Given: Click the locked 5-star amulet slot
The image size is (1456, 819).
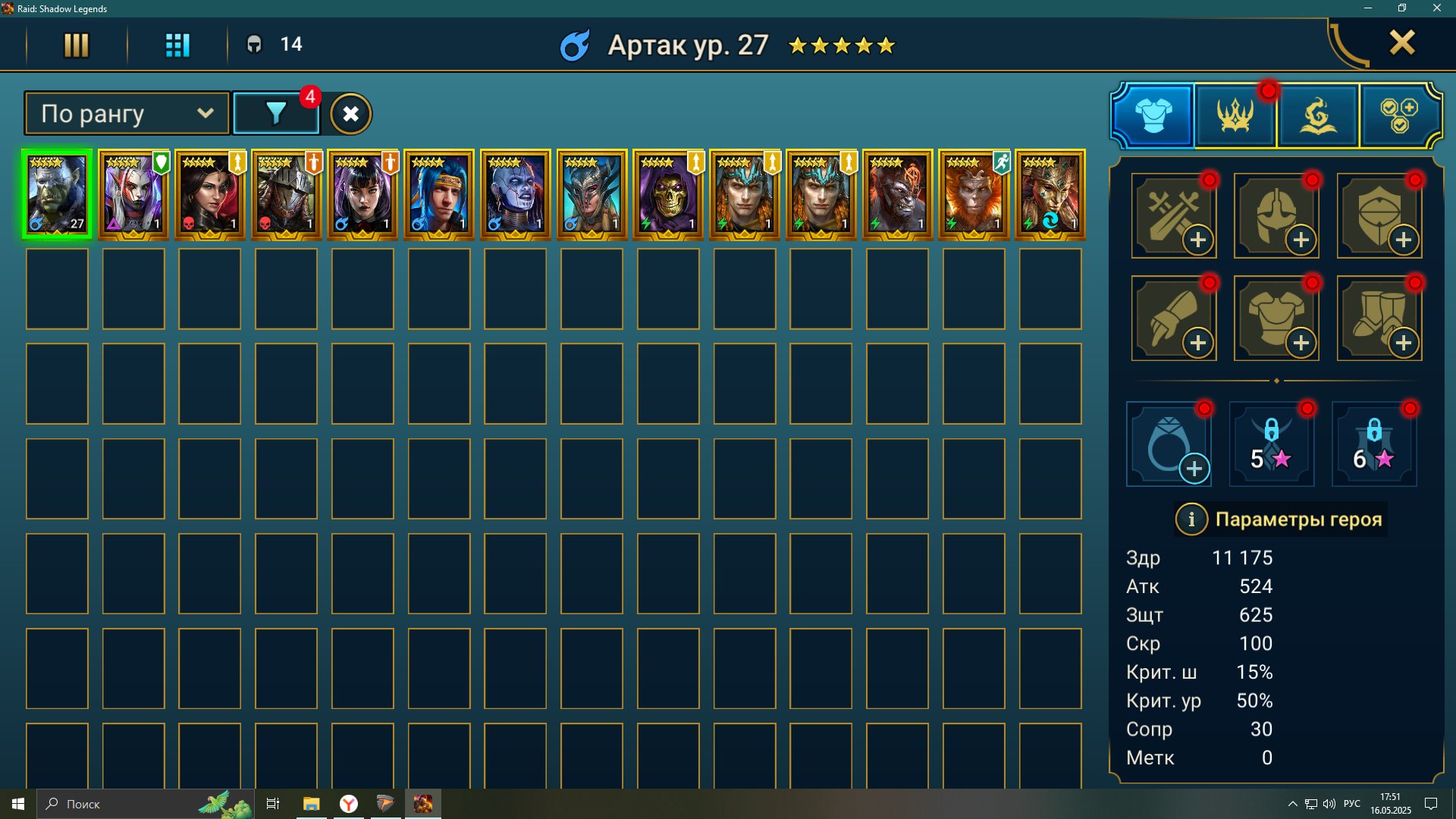Looking at the screenshot, I should pyautogui.click(x=1272, y=444).
